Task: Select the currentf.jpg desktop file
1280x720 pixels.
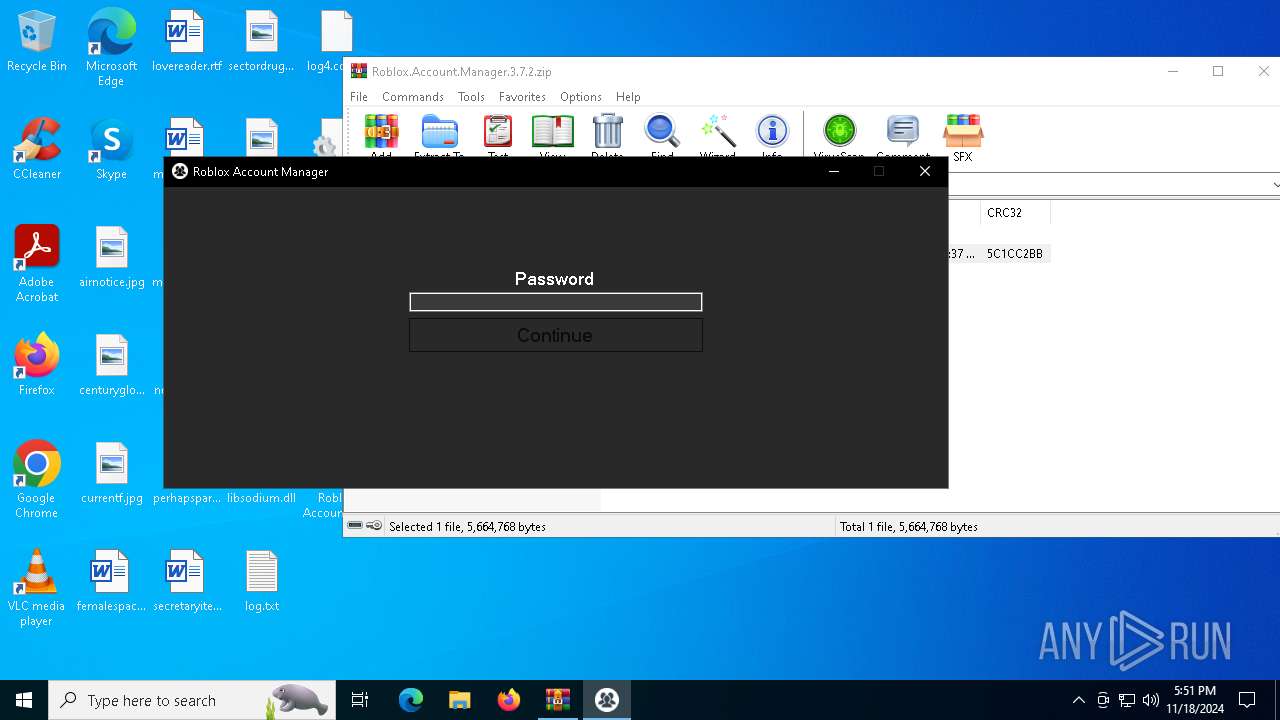Action: pyautogui.click(x=111, y=474)
